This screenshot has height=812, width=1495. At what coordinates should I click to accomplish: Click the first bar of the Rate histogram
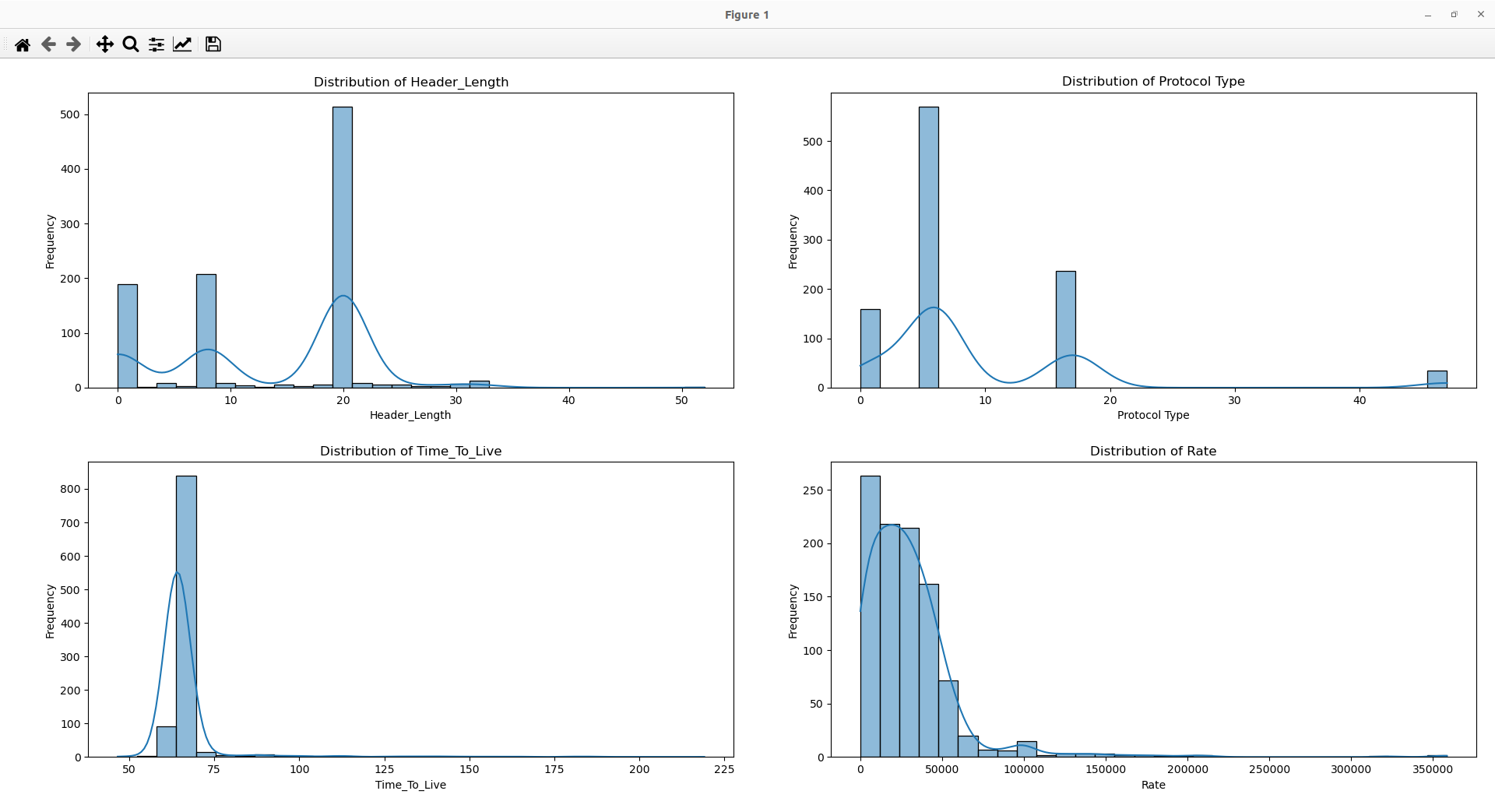(870, 615)
